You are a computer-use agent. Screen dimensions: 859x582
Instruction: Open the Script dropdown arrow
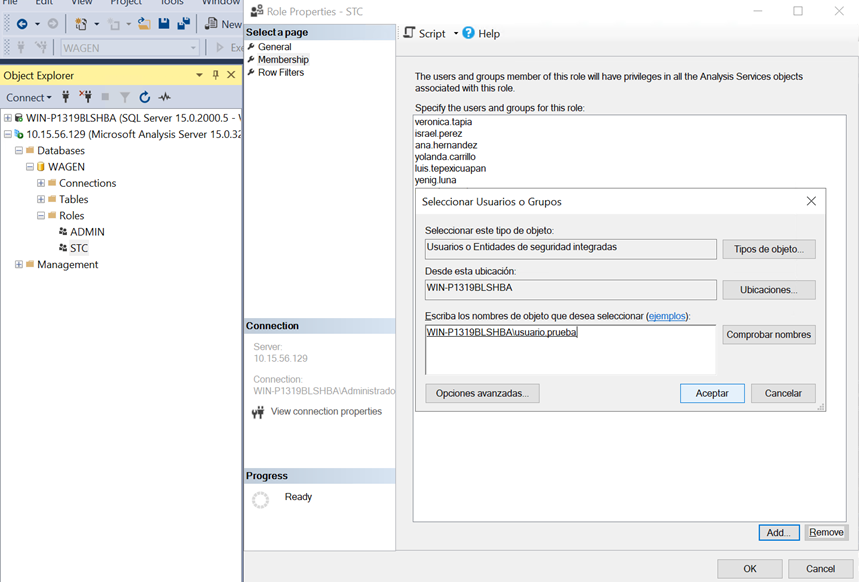point(456,33)
